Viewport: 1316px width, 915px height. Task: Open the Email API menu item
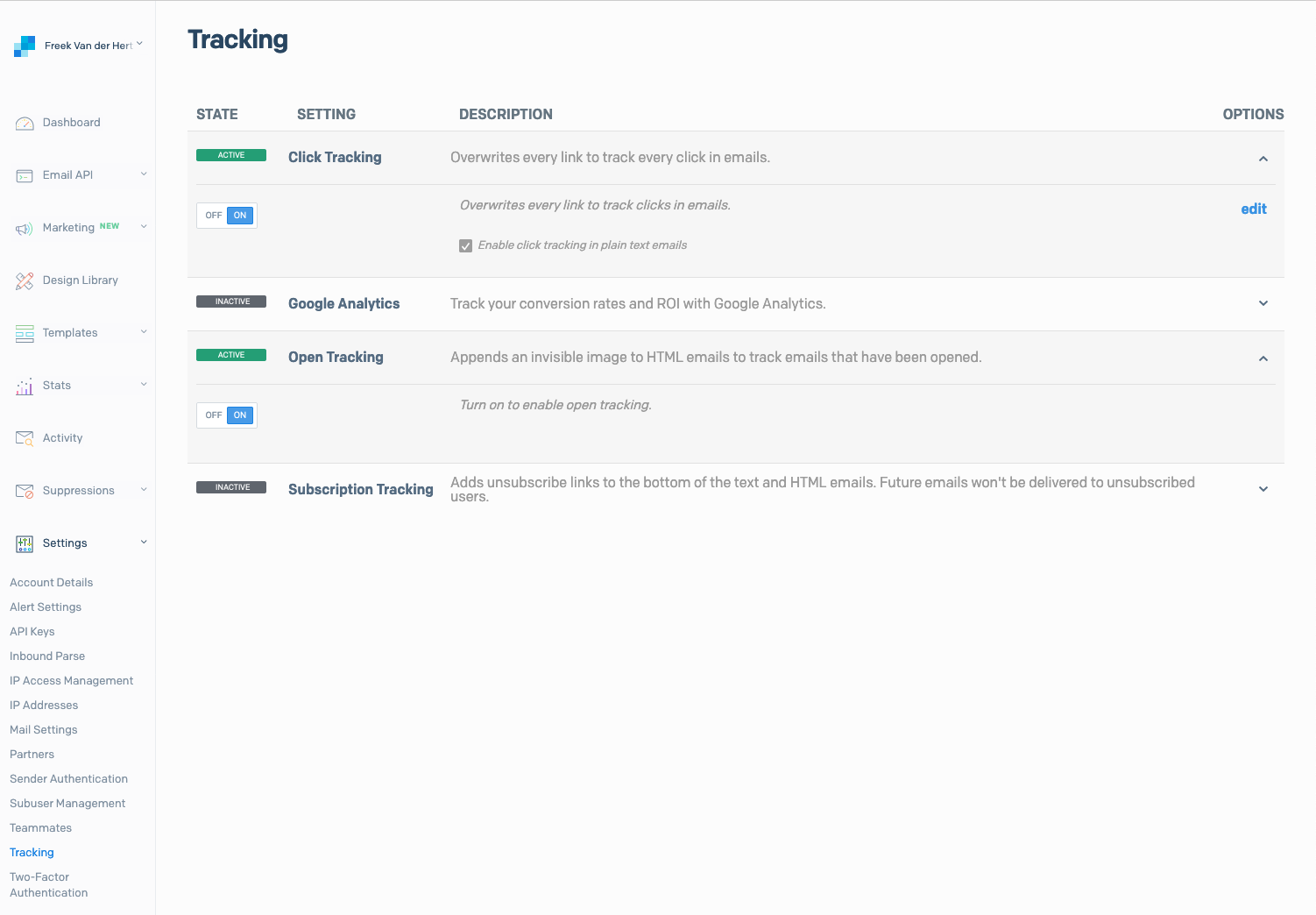(x=67, y=175)
